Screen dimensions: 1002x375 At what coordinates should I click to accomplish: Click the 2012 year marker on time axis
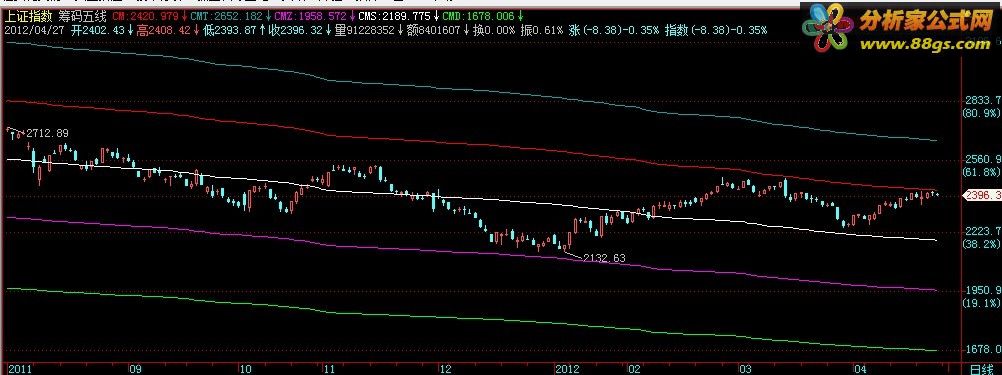(567, 369)
